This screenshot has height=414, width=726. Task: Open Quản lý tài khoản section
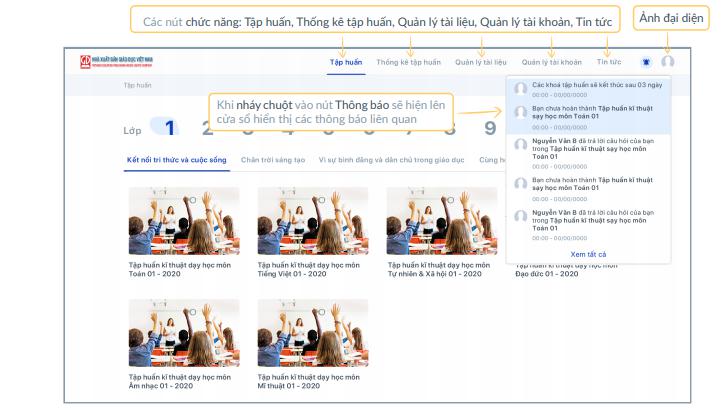click(x=551, y=62)
